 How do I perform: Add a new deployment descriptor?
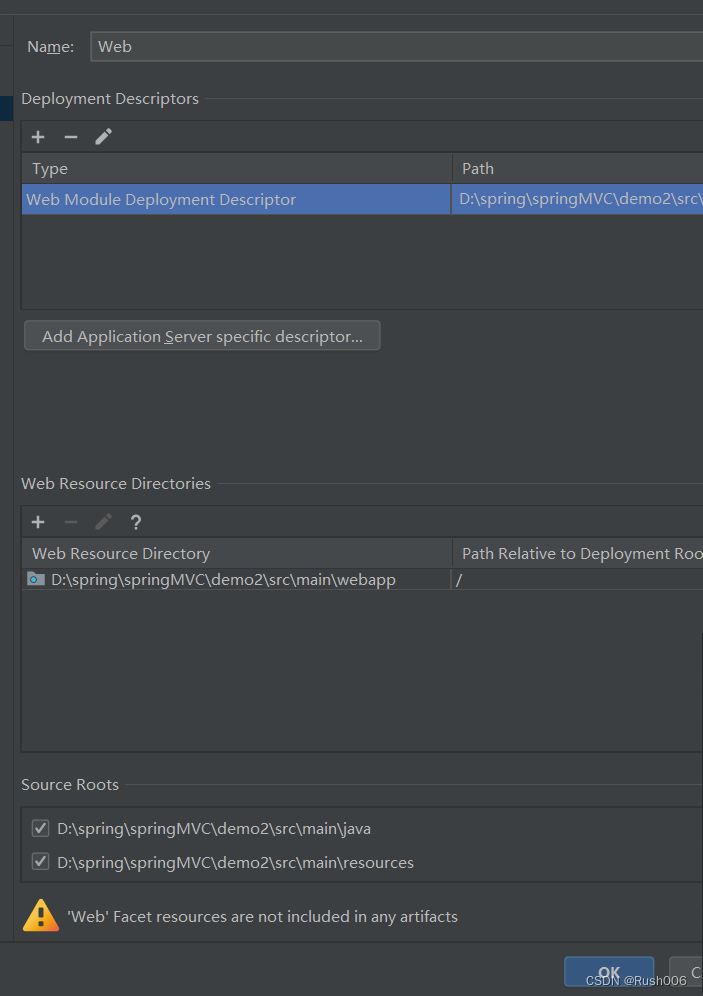(38, 137)
